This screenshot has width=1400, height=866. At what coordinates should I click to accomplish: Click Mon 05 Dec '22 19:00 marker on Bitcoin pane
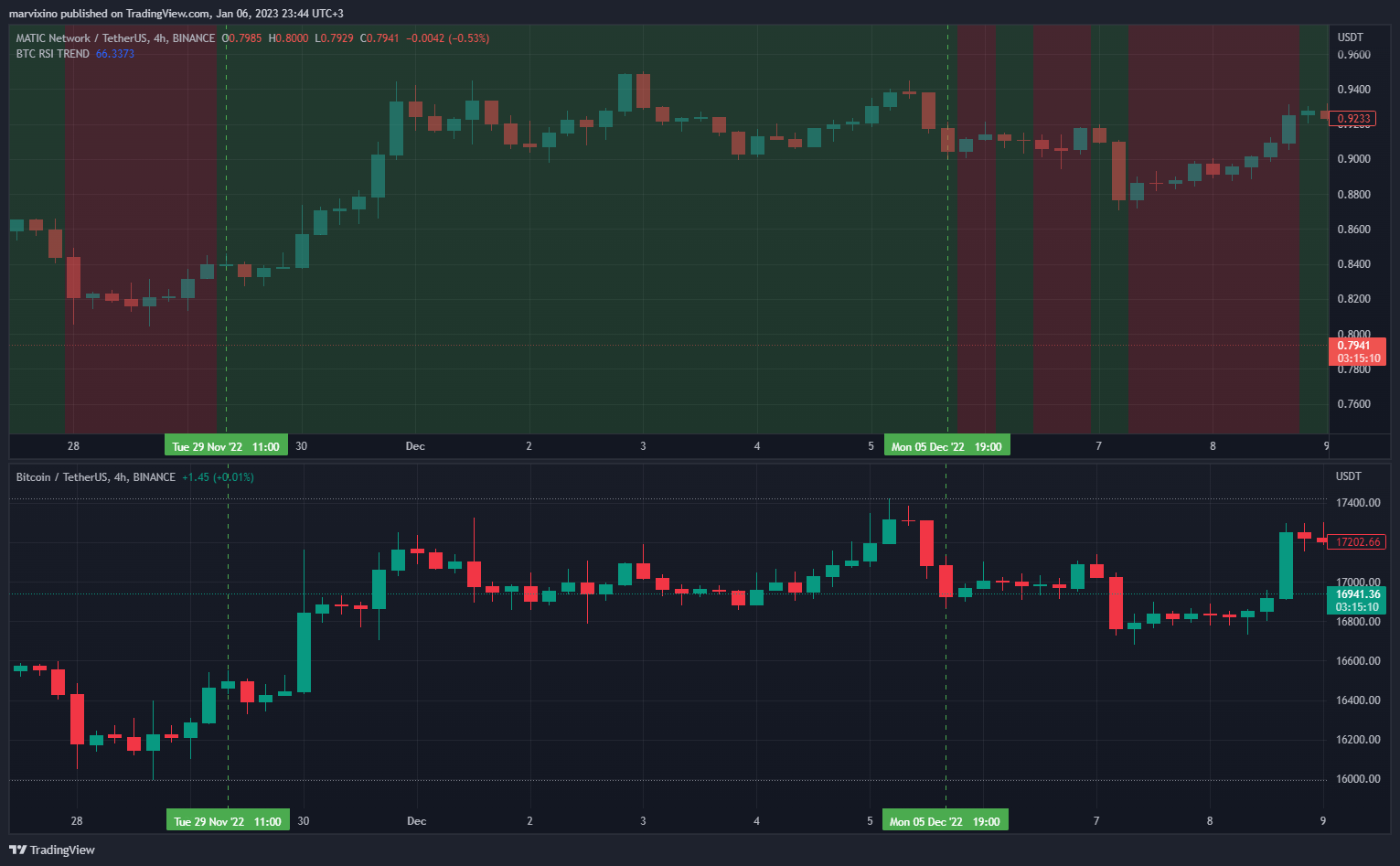pos(946,820)
